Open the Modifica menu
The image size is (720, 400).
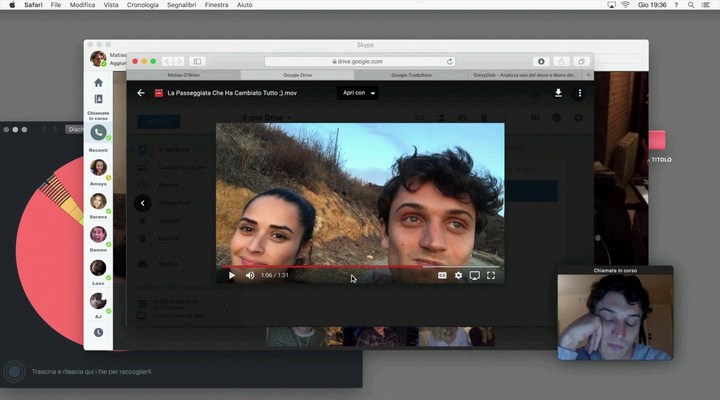point(82,5)
